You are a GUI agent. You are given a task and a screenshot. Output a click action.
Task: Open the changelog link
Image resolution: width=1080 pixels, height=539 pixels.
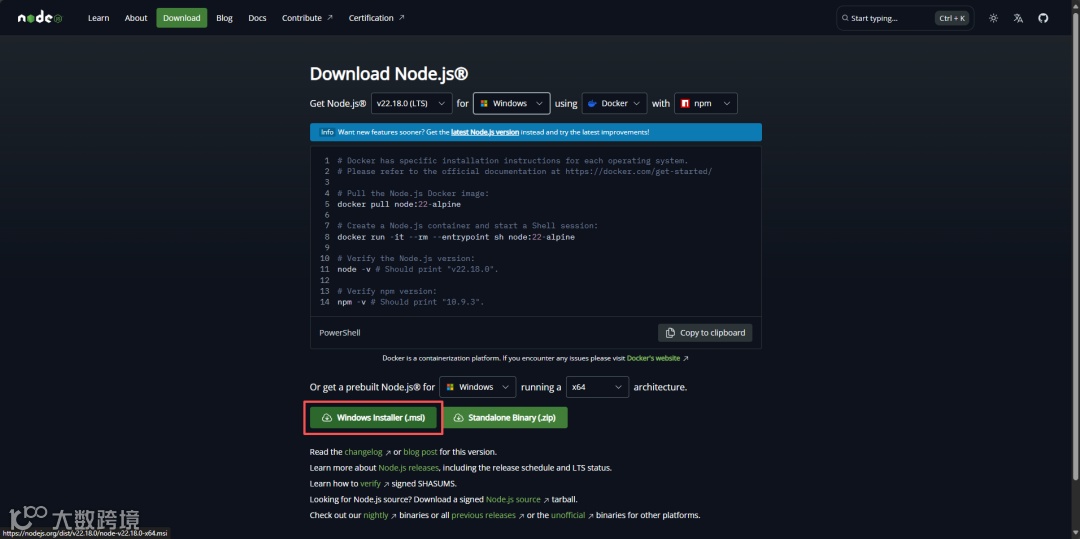coord(368,452)
